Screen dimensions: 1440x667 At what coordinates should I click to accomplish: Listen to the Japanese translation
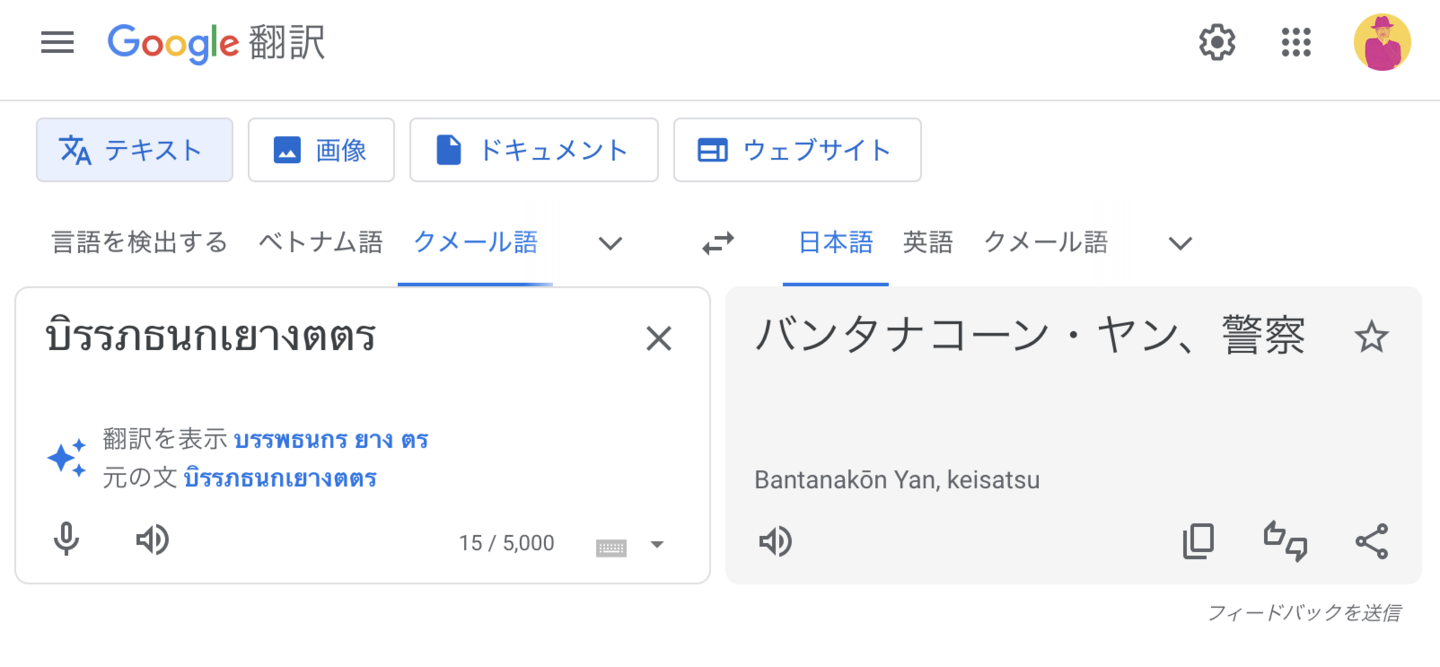(x=775, y=542)
